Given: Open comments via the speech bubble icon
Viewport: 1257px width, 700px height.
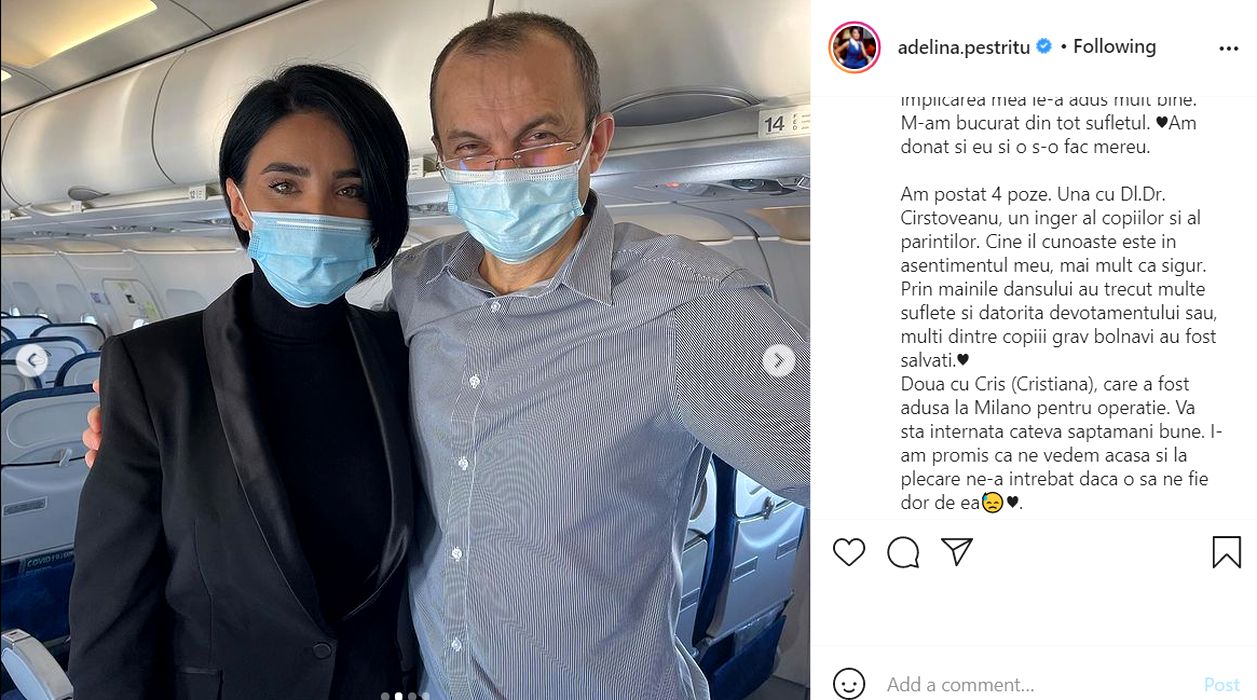Looking at the screenshot, I should [903, 552].
